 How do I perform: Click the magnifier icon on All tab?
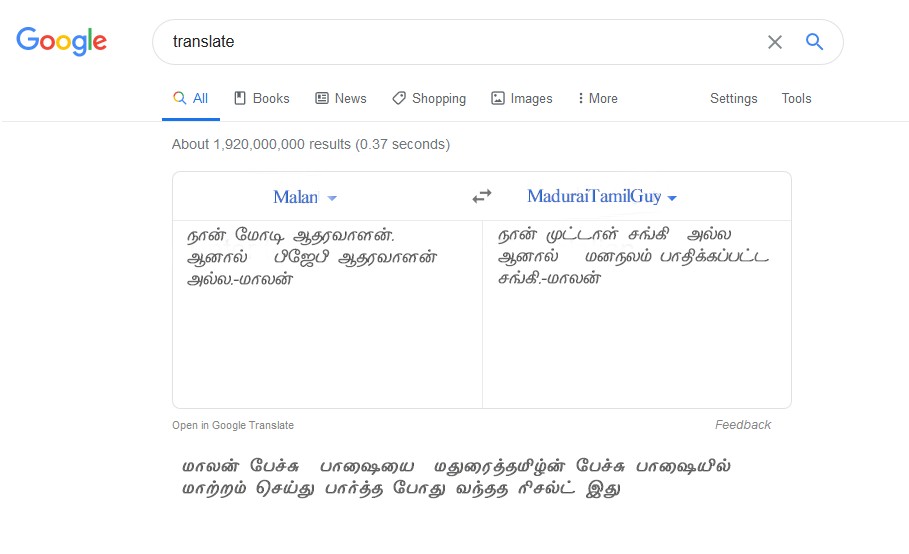pyautogui.click(x=180, y=98)
